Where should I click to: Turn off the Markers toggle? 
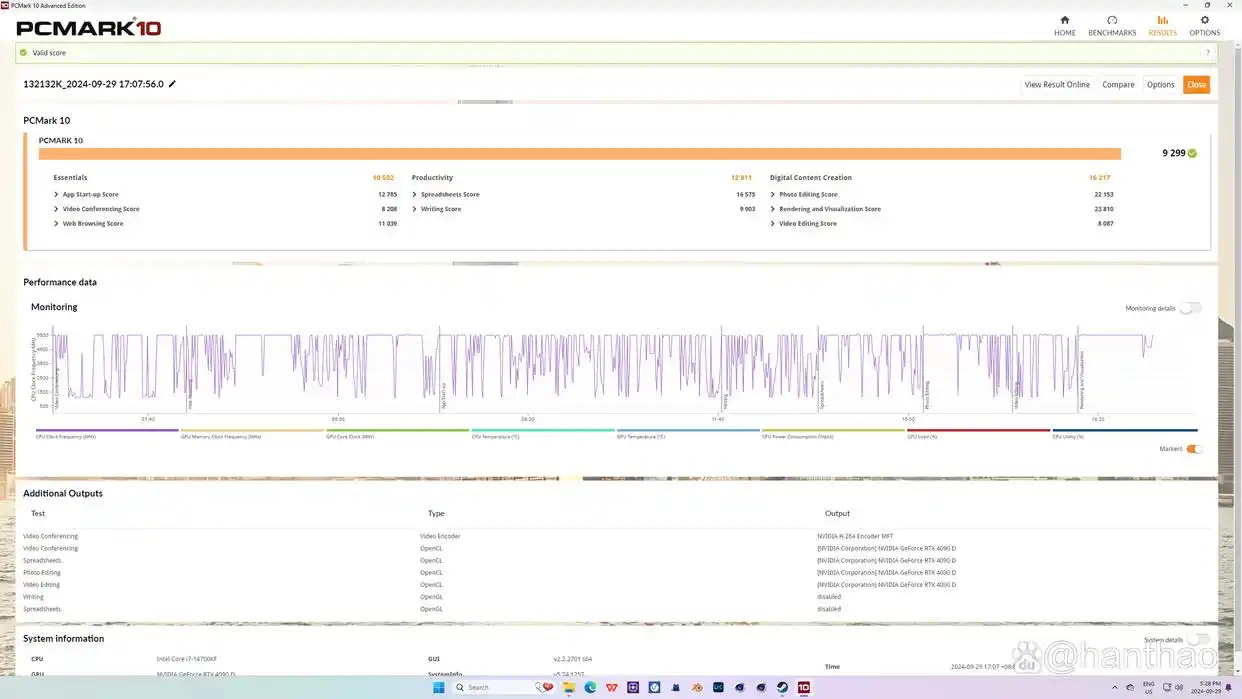pos(1194,449)
